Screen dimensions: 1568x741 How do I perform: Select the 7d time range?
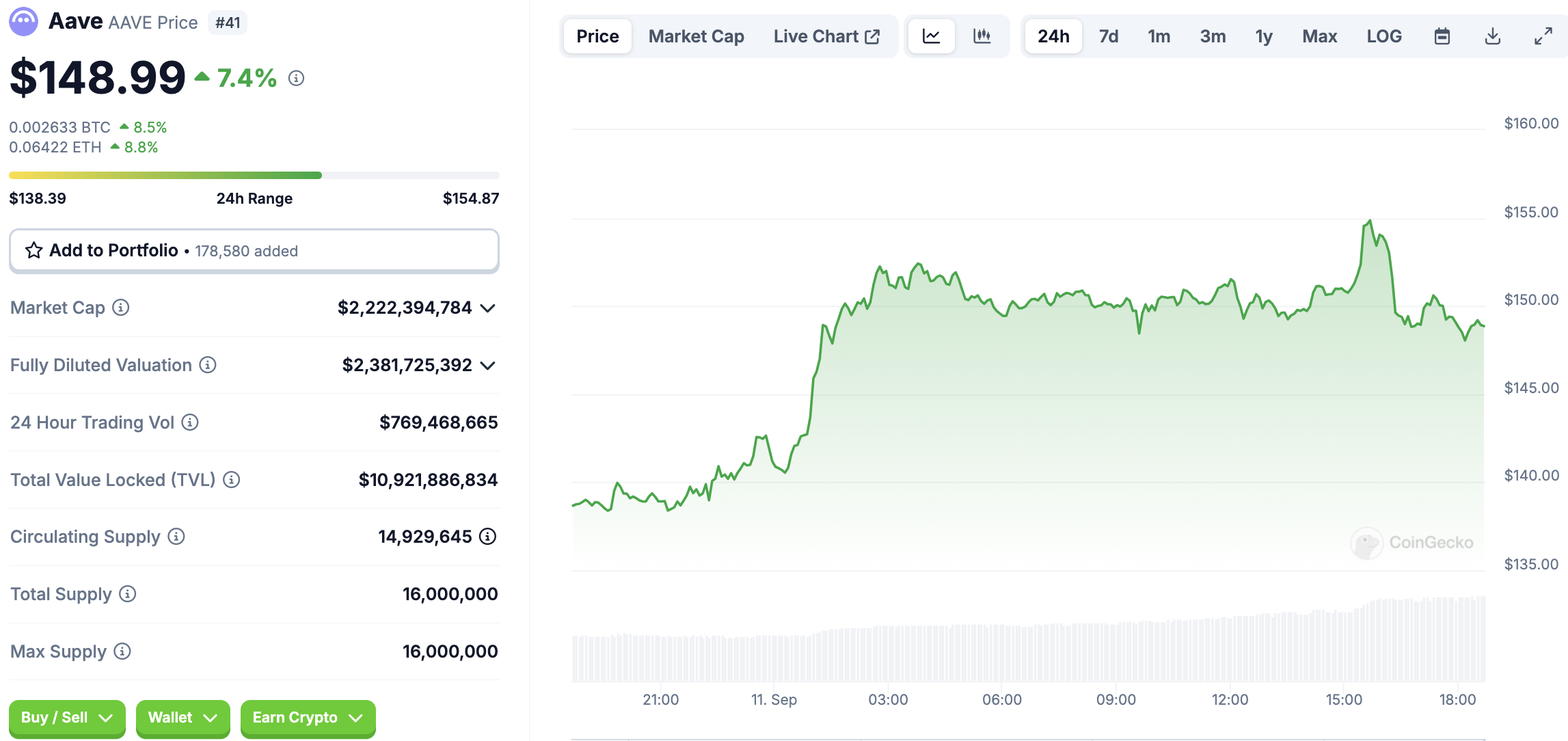1108,36
